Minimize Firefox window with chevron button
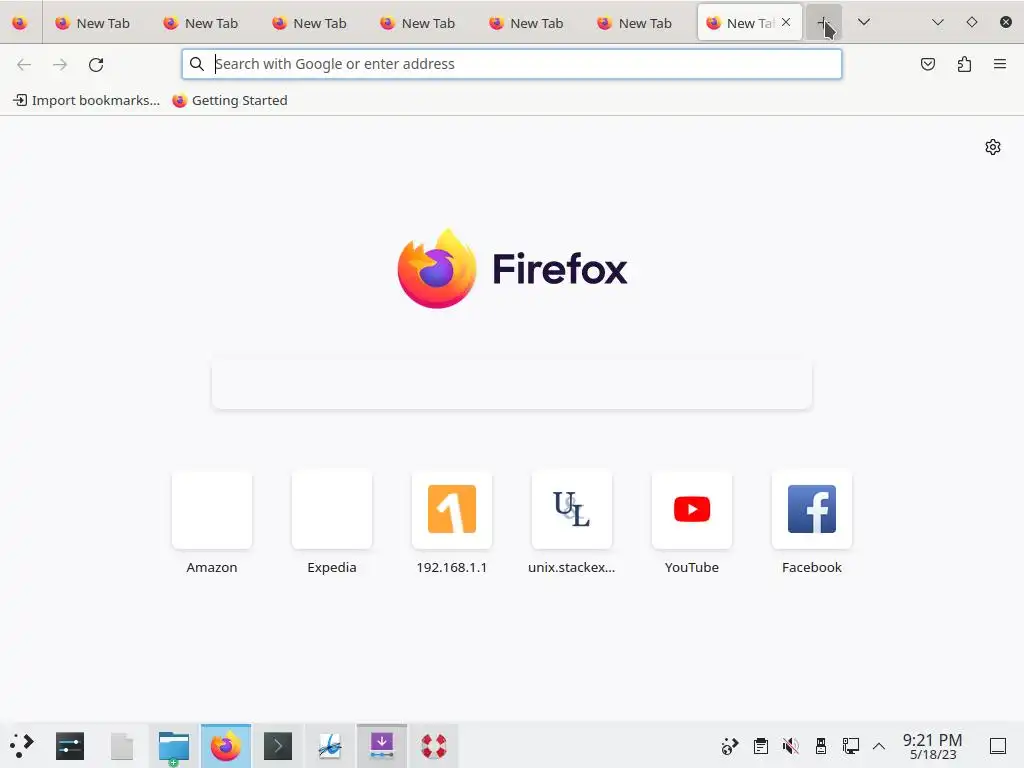Viewport: 1024px width, 768px height. pos(938,22)
